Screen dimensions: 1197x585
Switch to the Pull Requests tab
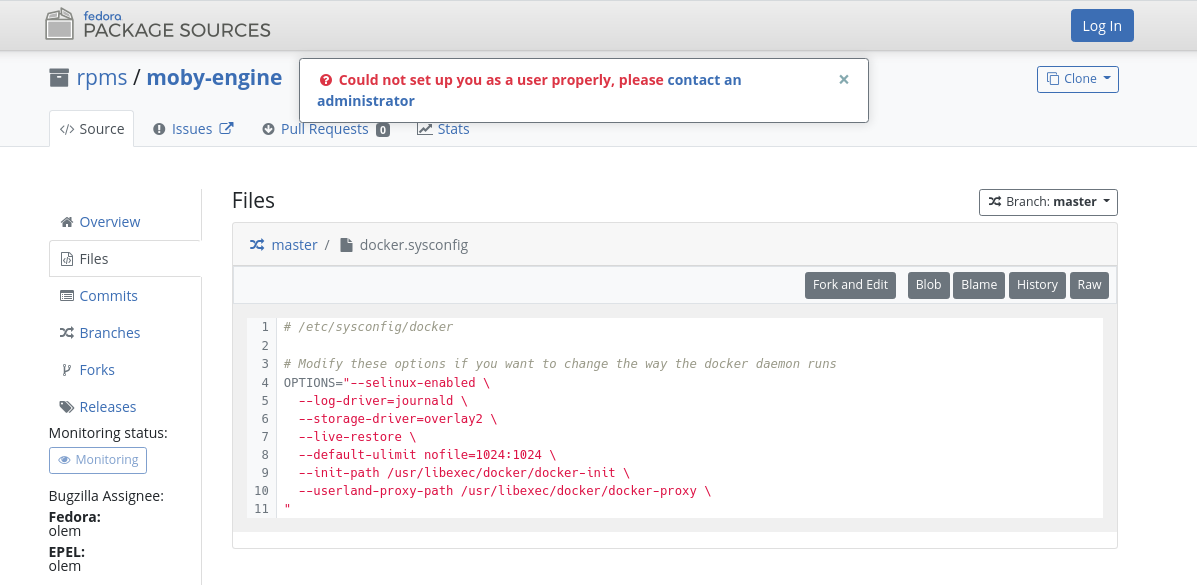click(x=325, y=129)
